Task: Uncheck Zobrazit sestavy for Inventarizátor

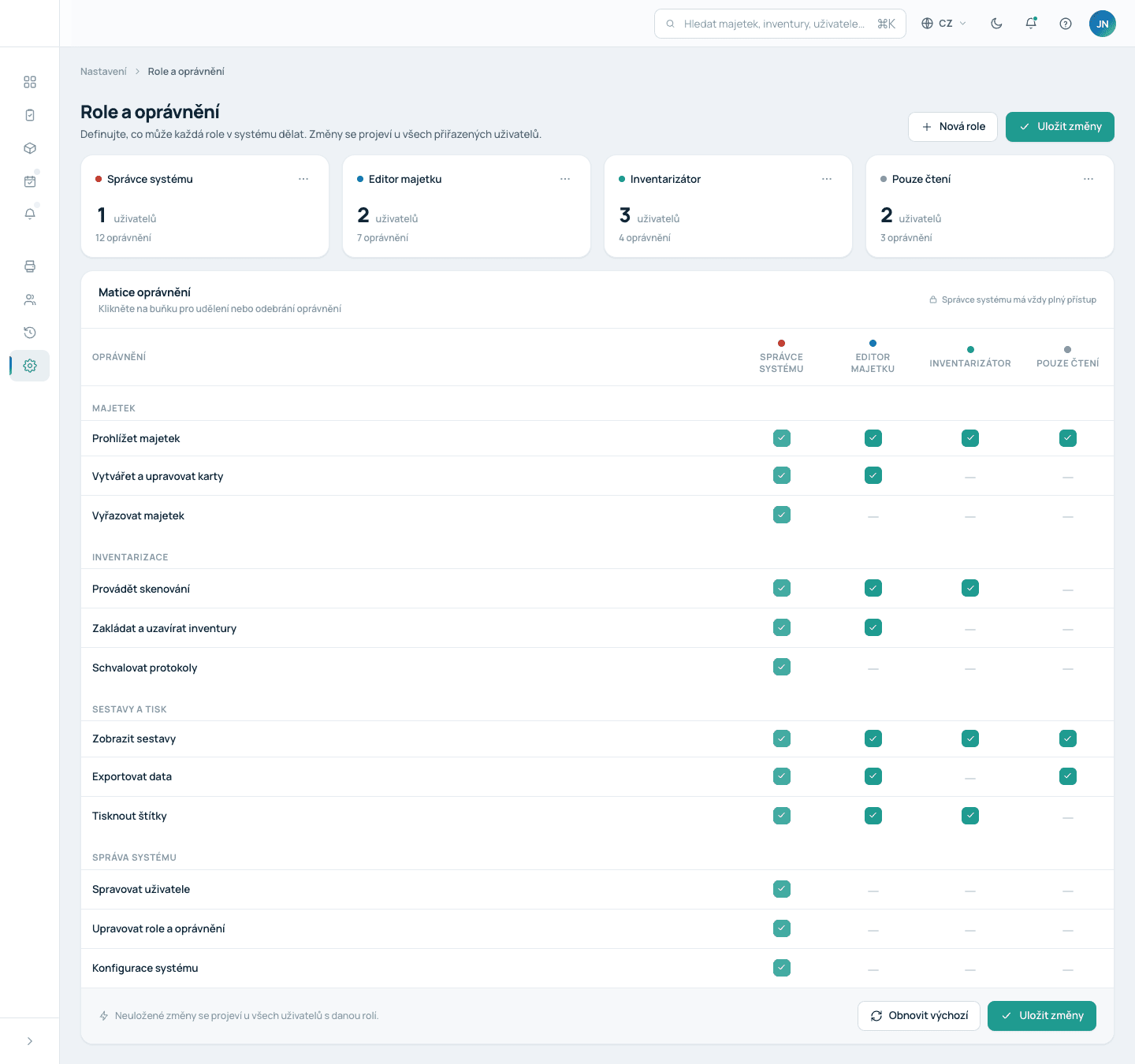Action: (970, 738)
